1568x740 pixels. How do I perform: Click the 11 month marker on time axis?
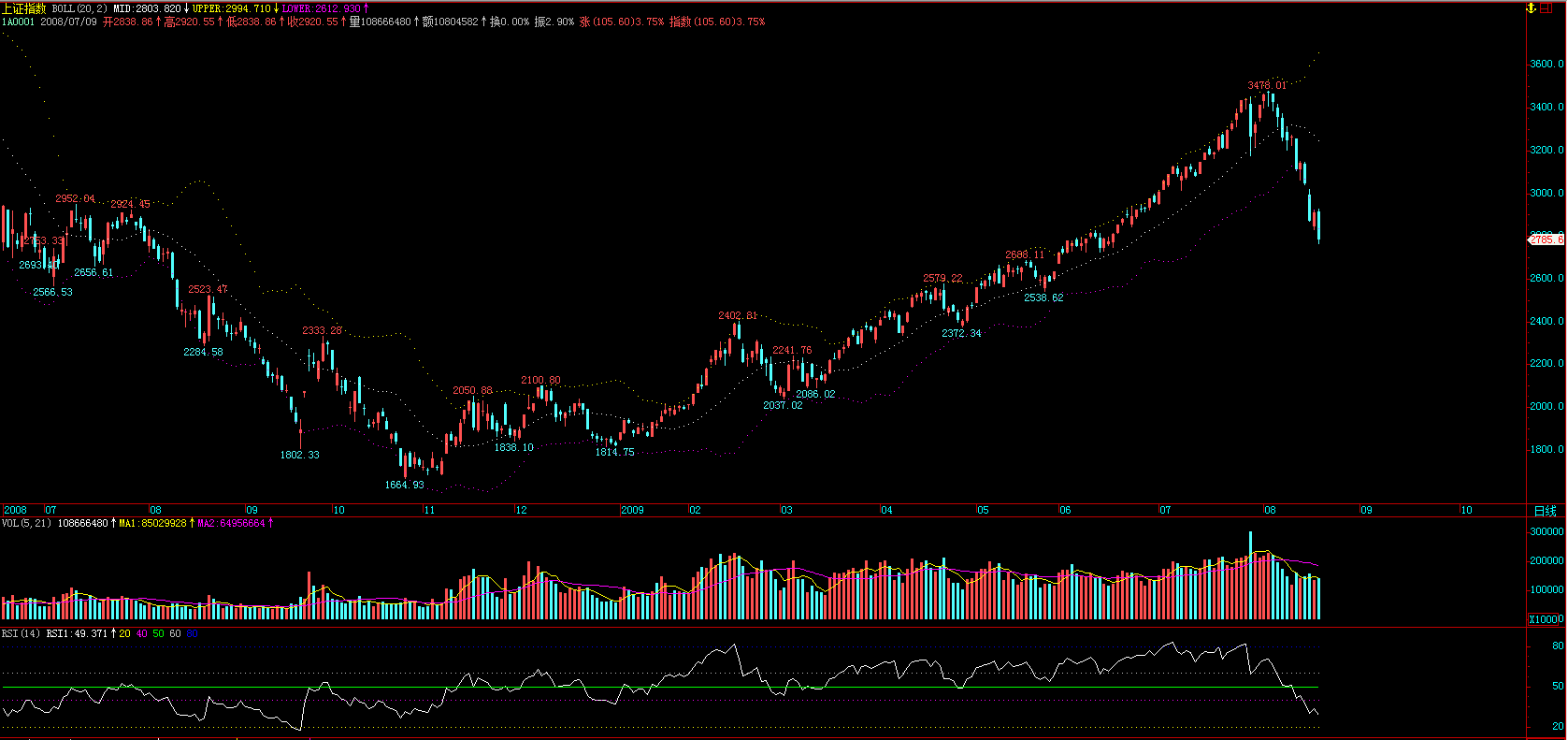pyautogui.click(x=429, y=511)
